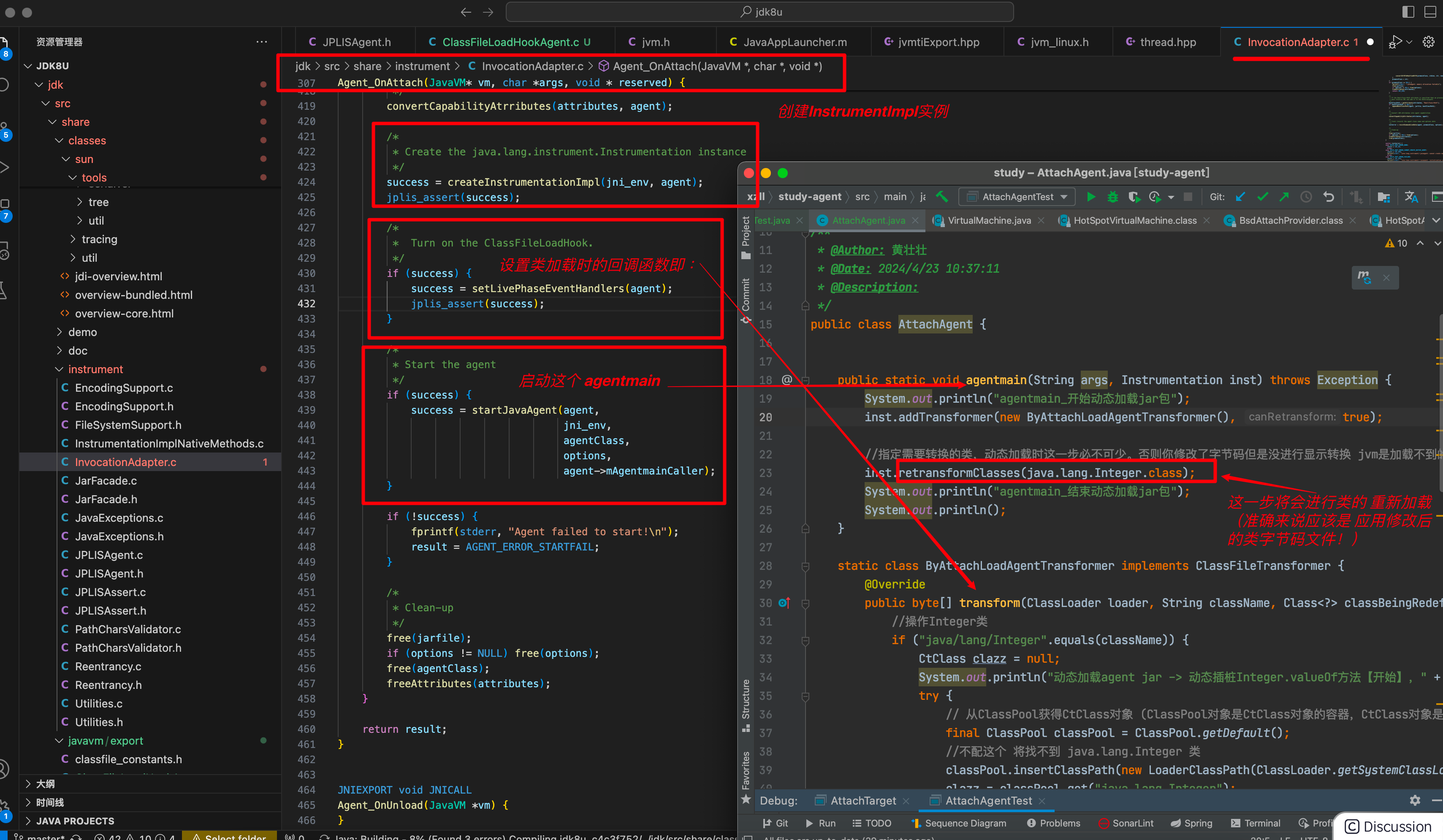Click the Git rollback undo arrow

pyautogui.click(x=1329, y=197)
